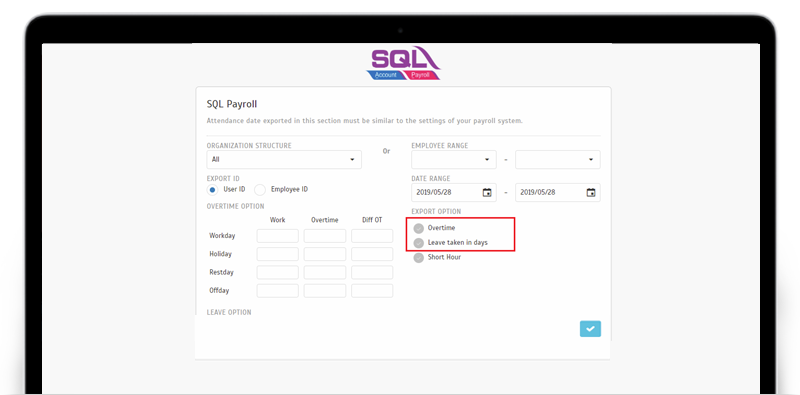Click the LEAVE OPTION section label
The width and height of the screenshot is (800, 395).
coord(229,312)
